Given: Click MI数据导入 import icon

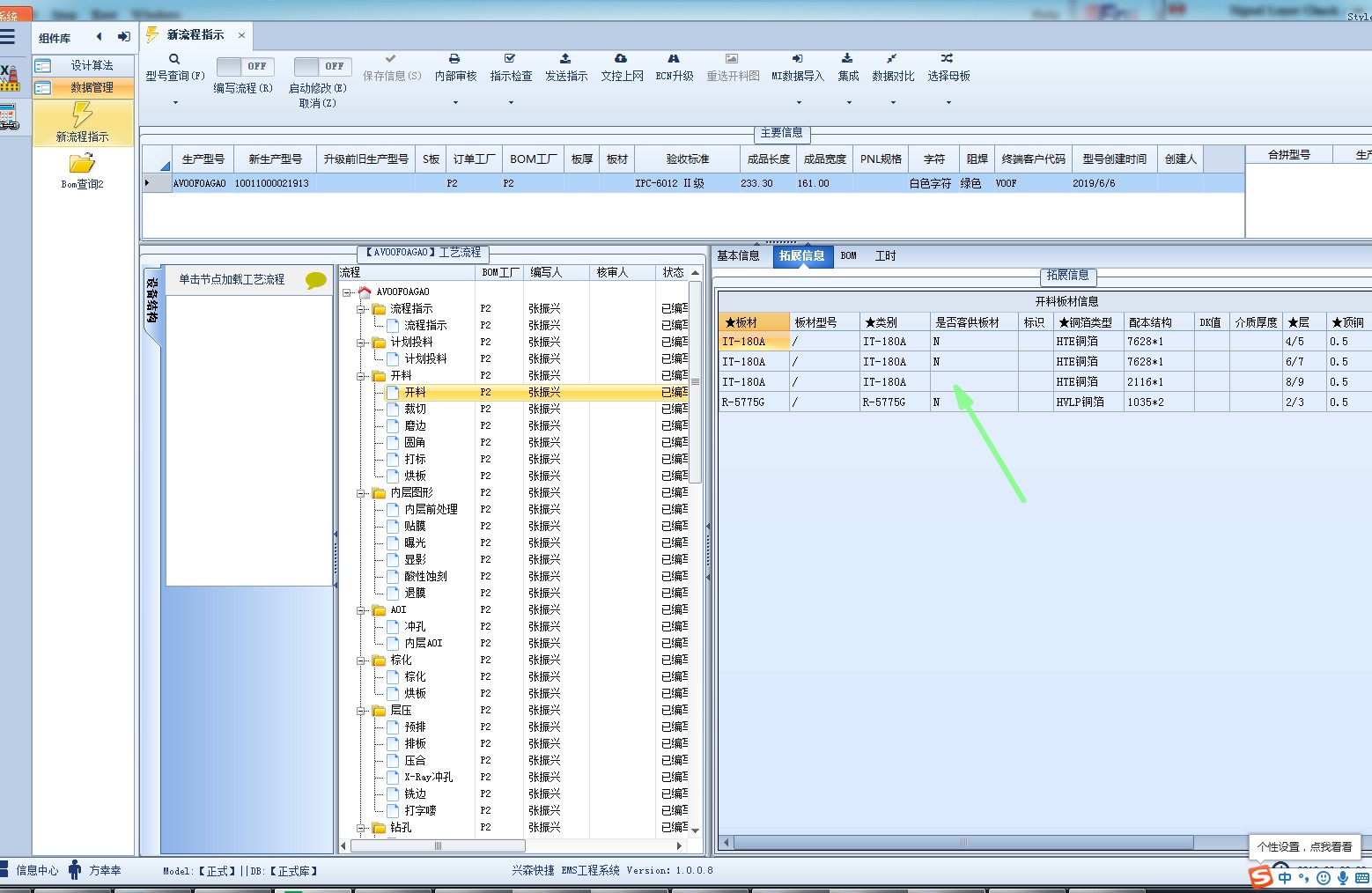Looking at the screenshot, I should 797,59.
